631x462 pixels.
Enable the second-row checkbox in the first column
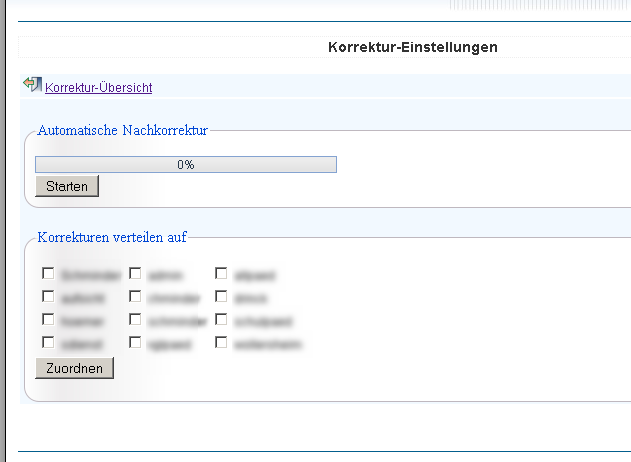click(48, 297)
